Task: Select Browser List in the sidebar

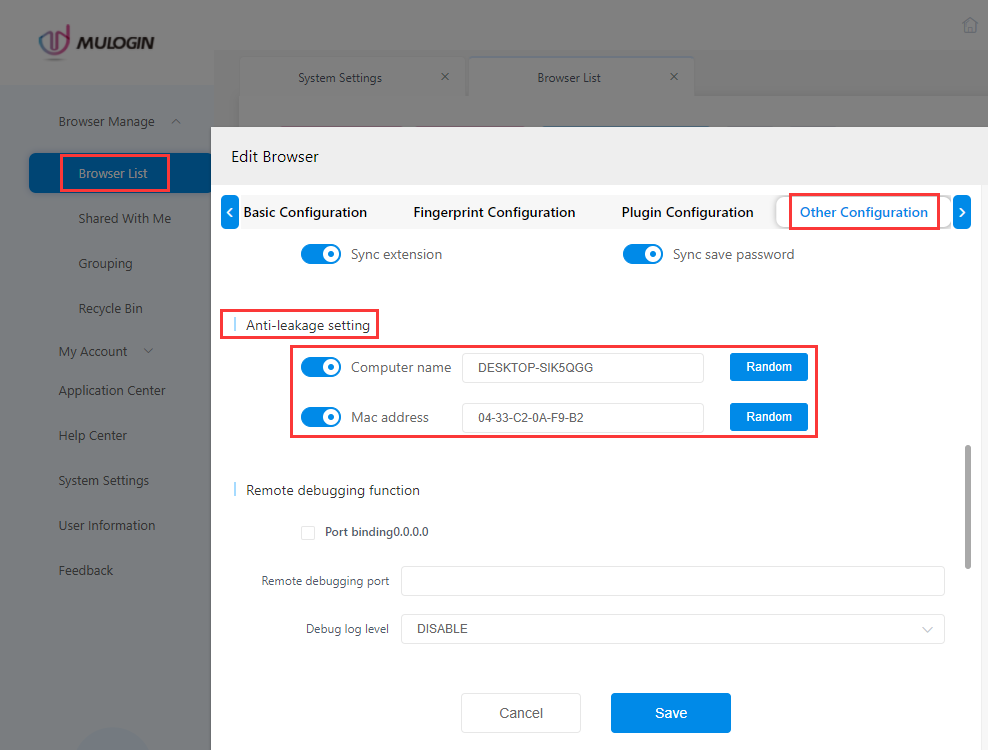Action: click(x=120, y=173)
